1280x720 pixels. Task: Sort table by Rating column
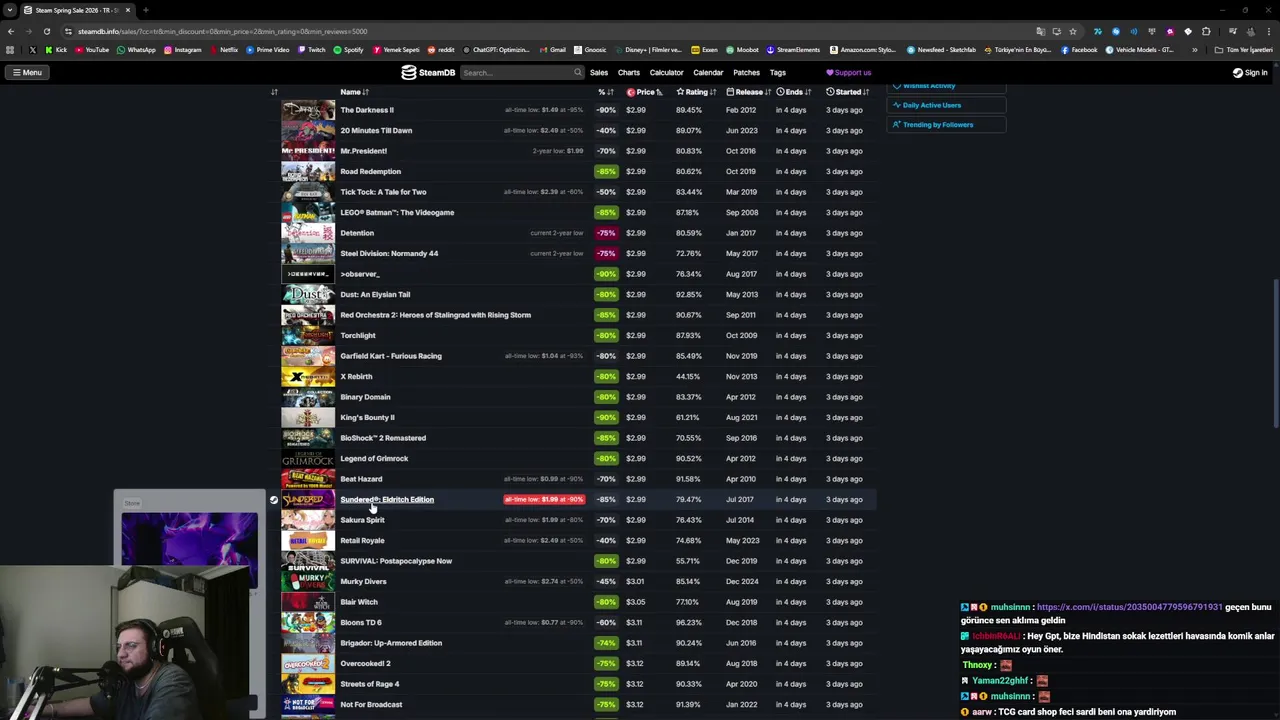pos(696,92)
